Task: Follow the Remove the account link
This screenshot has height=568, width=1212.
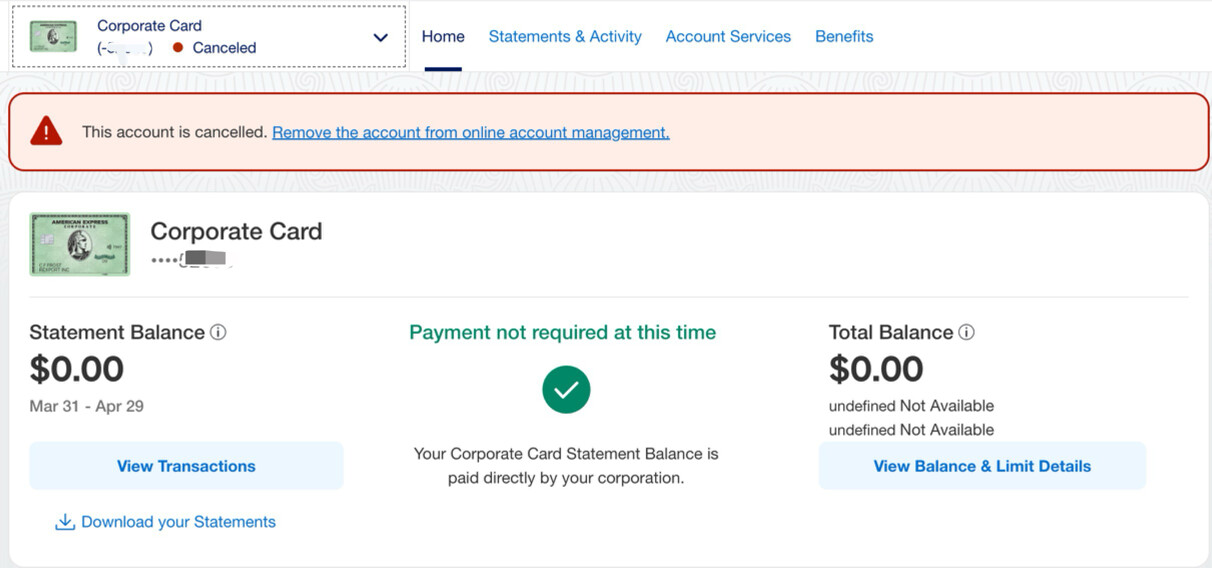Action: coord(471,132)
